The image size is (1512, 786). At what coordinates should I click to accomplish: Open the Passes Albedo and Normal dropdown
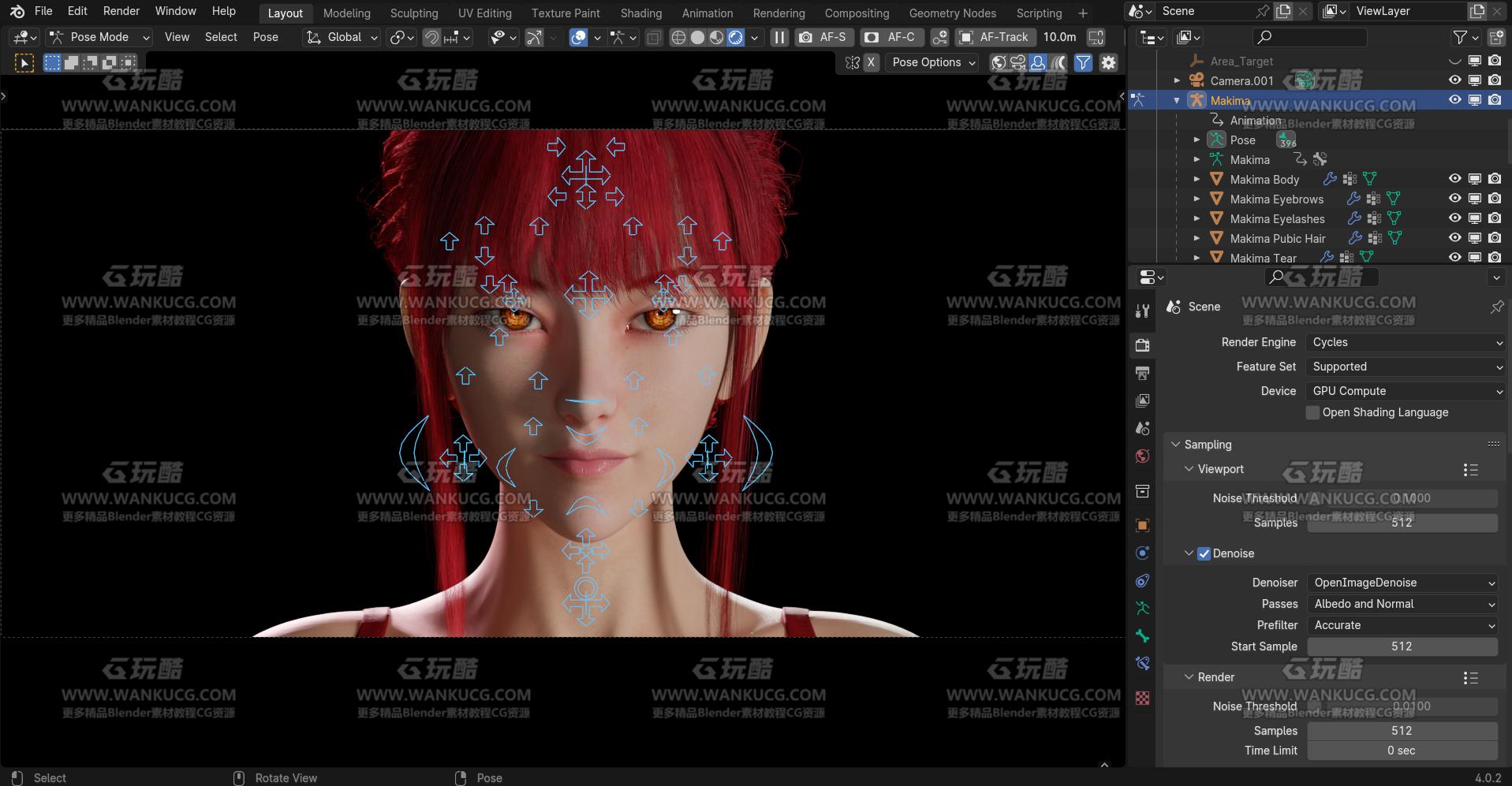coord(1402,604)
